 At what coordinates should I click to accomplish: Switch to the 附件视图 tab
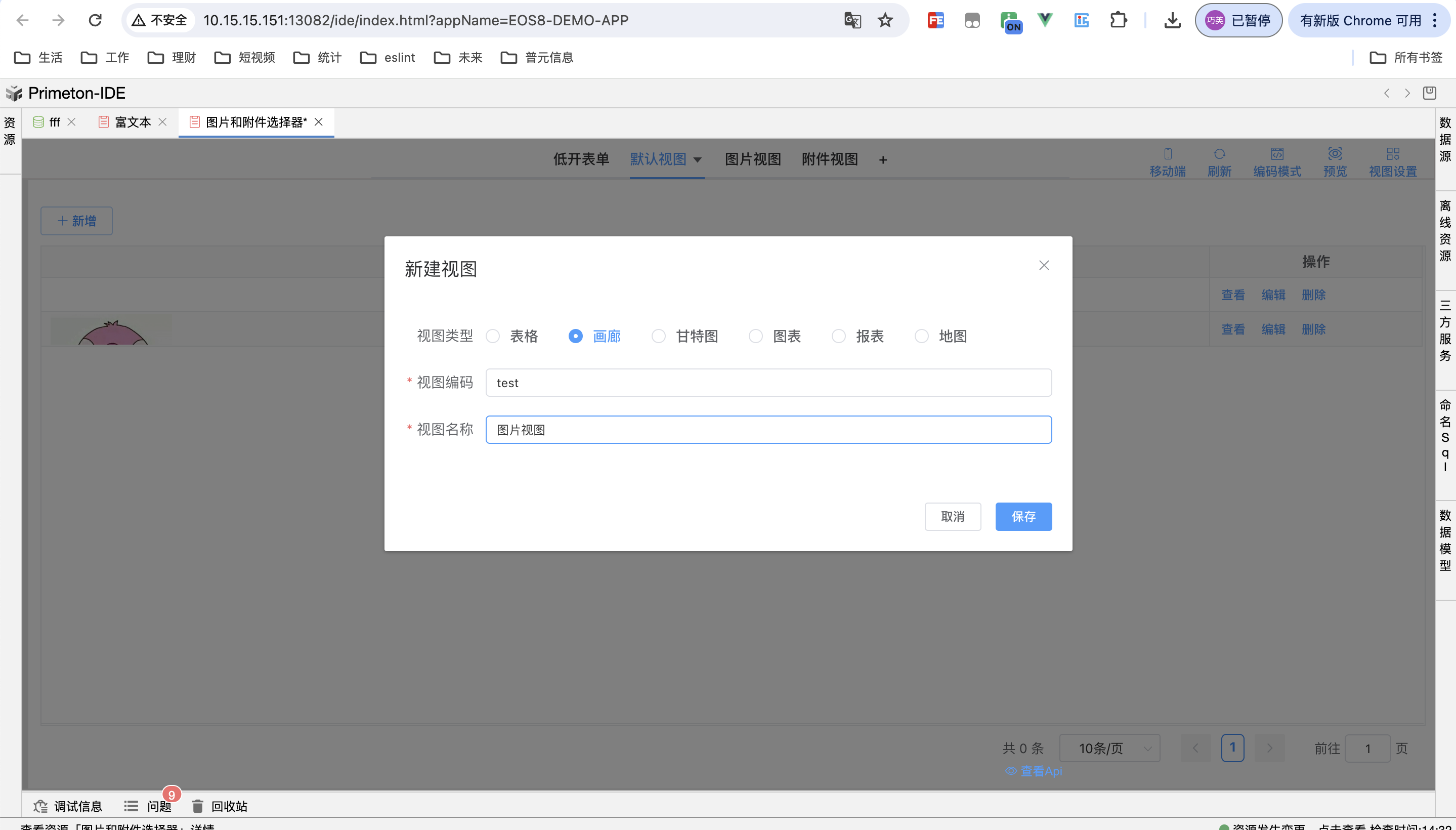pyautogui.click(x=829, y=159)
